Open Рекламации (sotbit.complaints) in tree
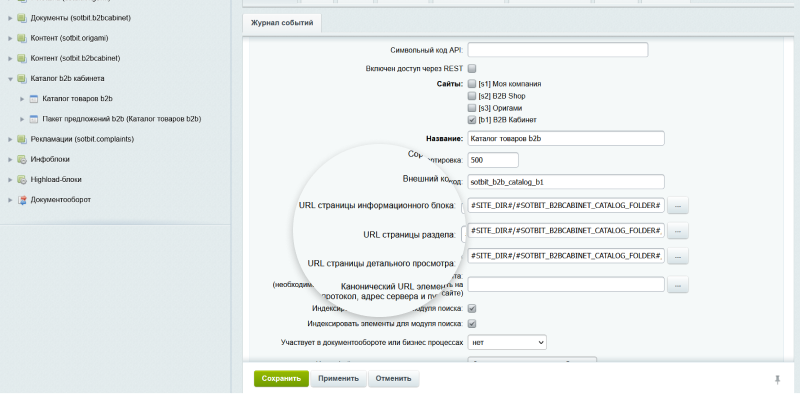 coord(82,139)
